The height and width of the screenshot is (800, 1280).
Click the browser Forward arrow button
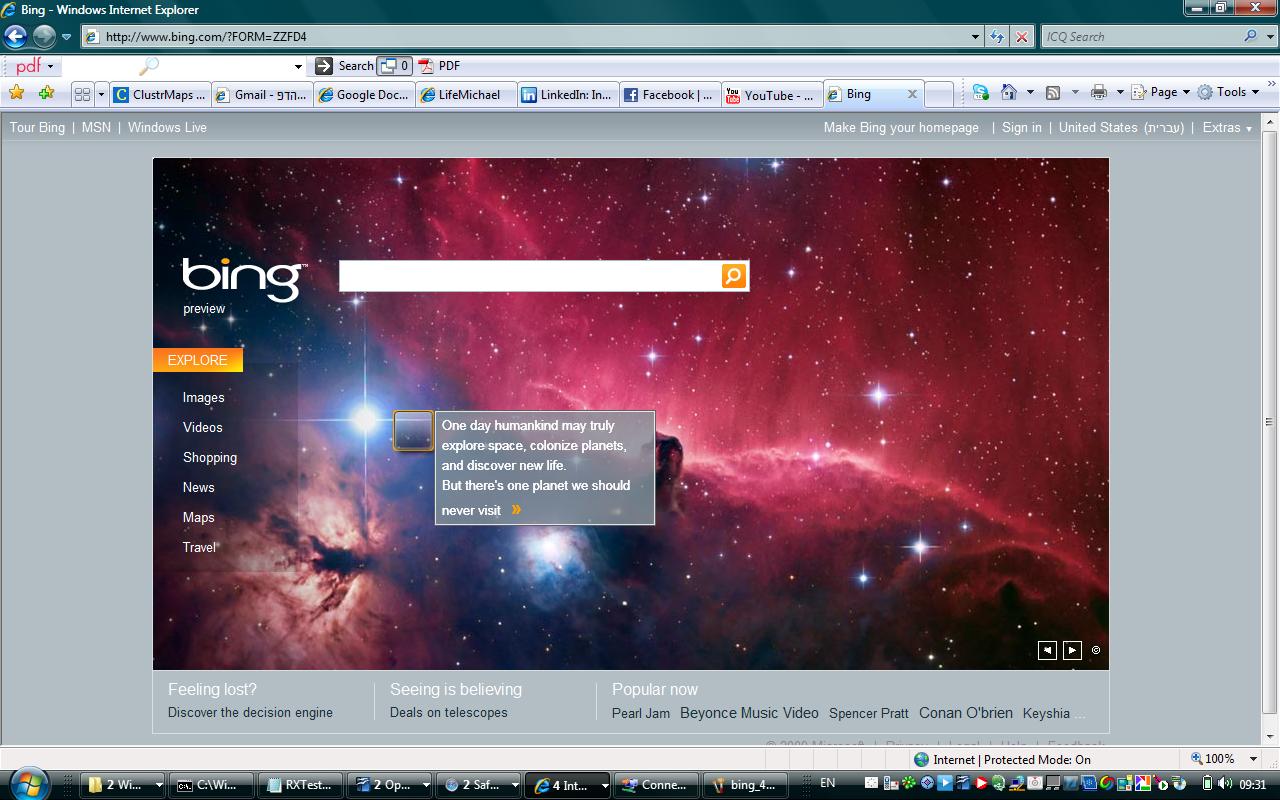[44, 37]
